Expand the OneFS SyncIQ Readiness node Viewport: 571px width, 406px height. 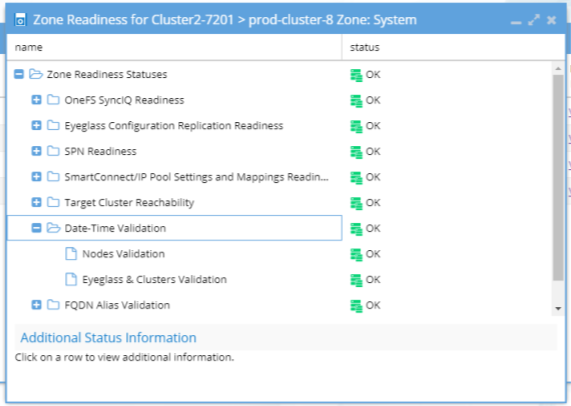click(x=36, y=100)
